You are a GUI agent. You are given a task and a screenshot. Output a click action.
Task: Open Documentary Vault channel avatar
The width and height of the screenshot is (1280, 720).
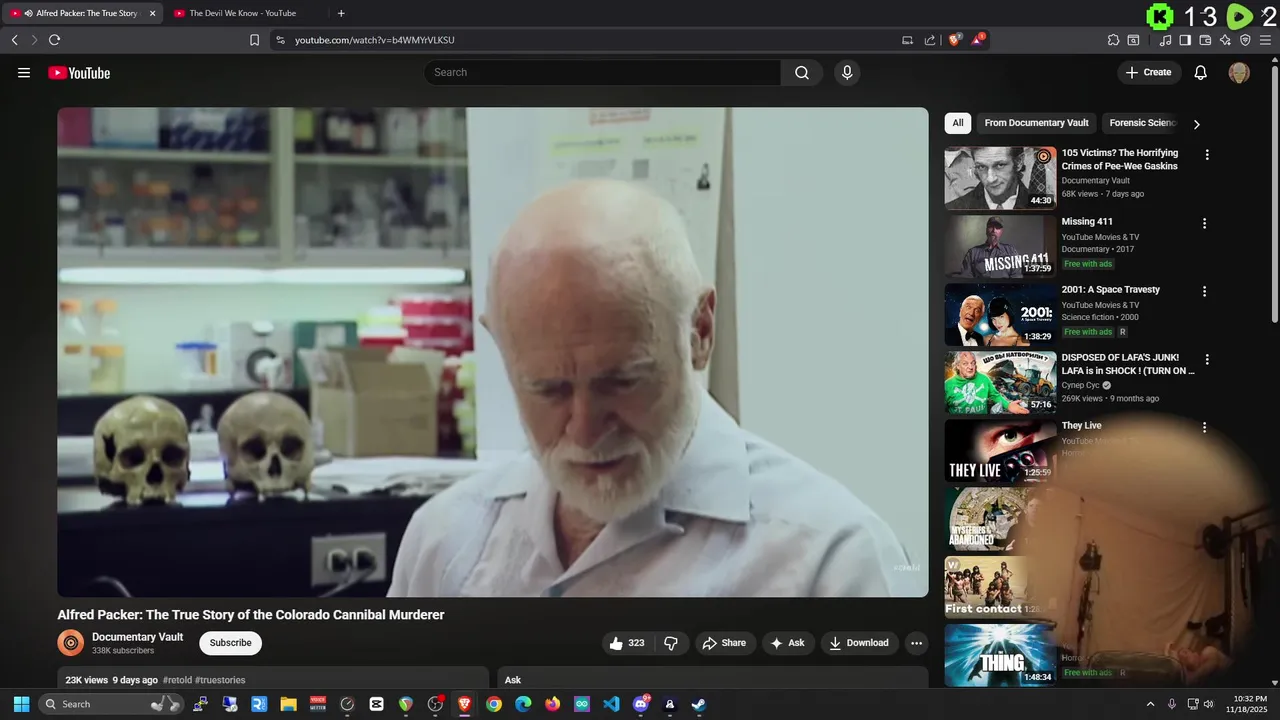(x=70, y=643)
